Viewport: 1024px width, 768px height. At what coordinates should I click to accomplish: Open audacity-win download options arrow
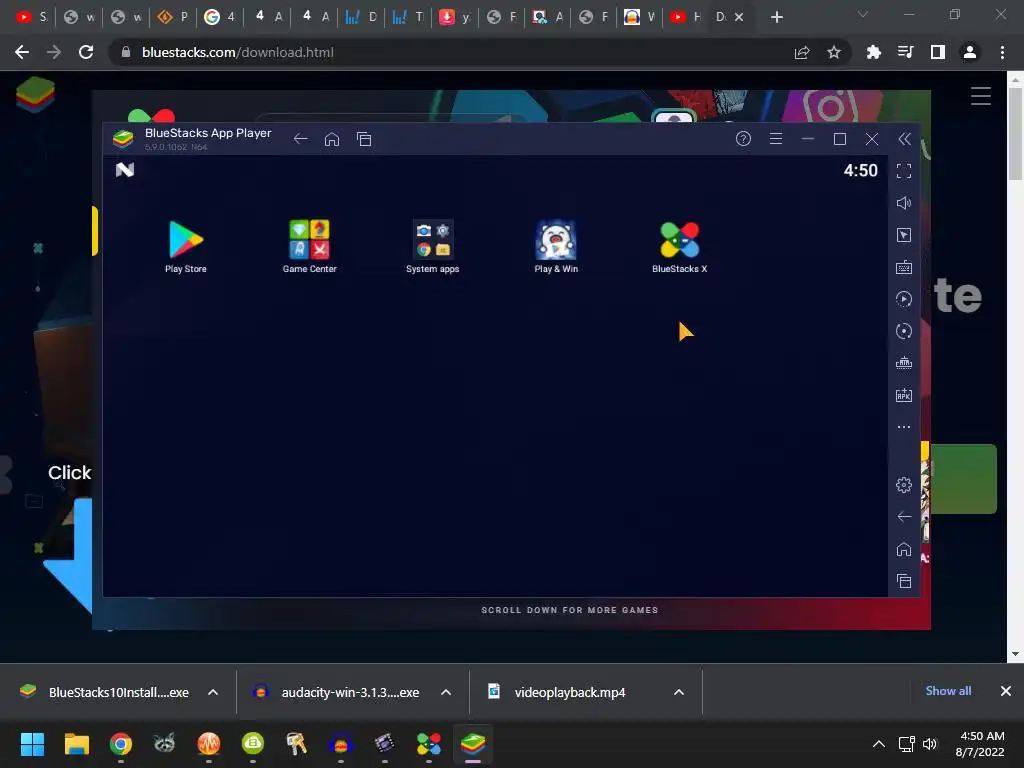point(446,692)
